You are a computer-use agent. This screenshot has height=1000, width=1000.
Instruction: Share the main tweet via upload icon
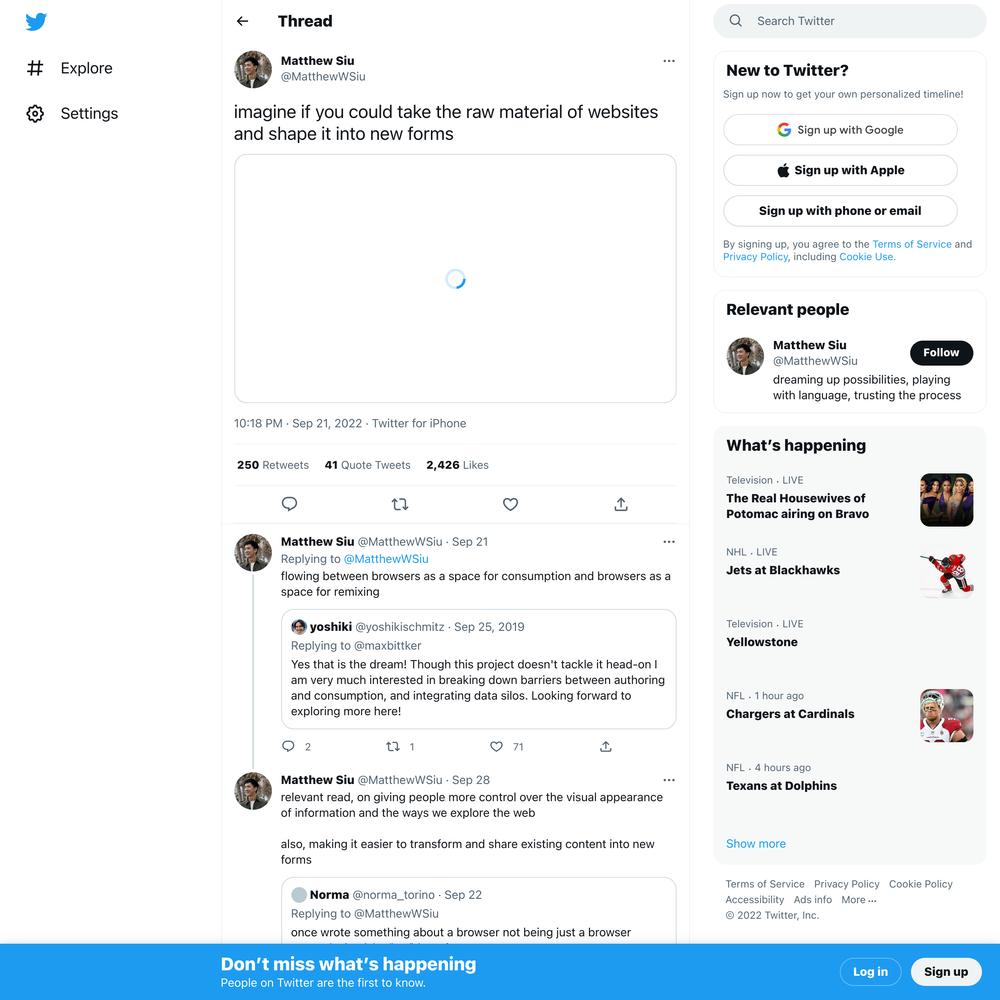coord(621,504)
